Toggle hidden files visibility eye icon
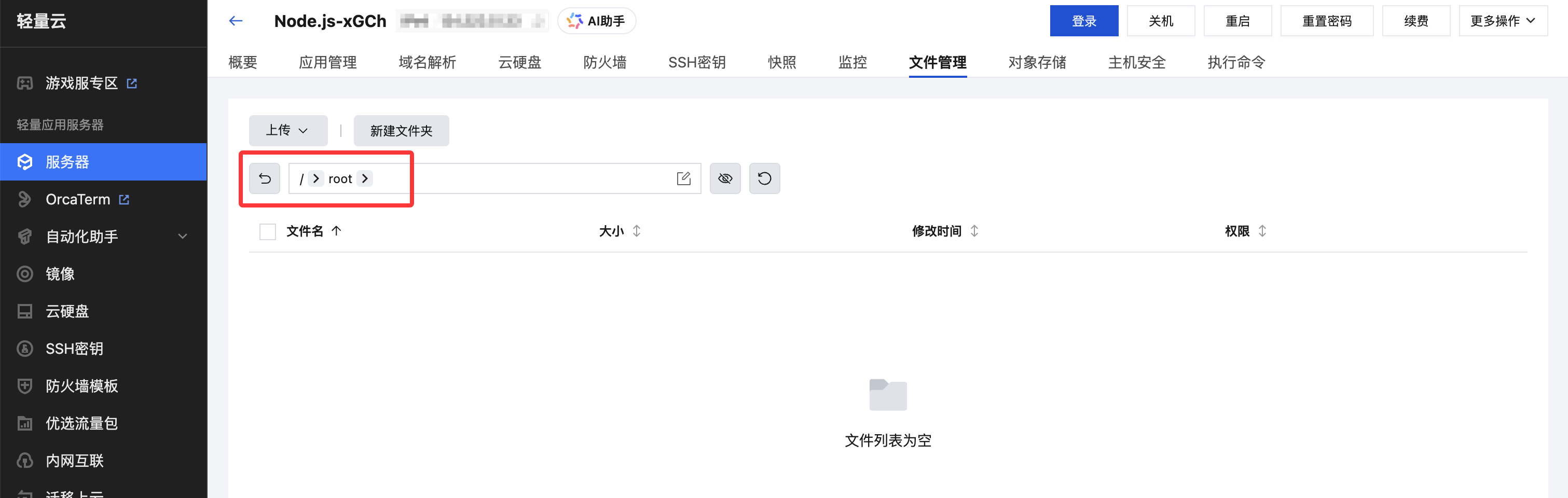 pos(725,178)
